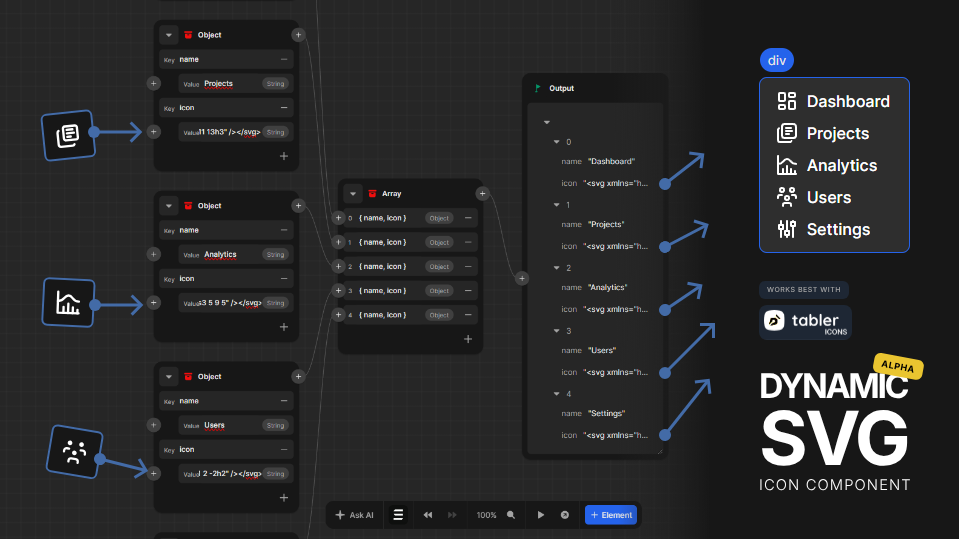Remove the name key in the Users object
This screenshot has width=959, height=539.
pos(284,401)
